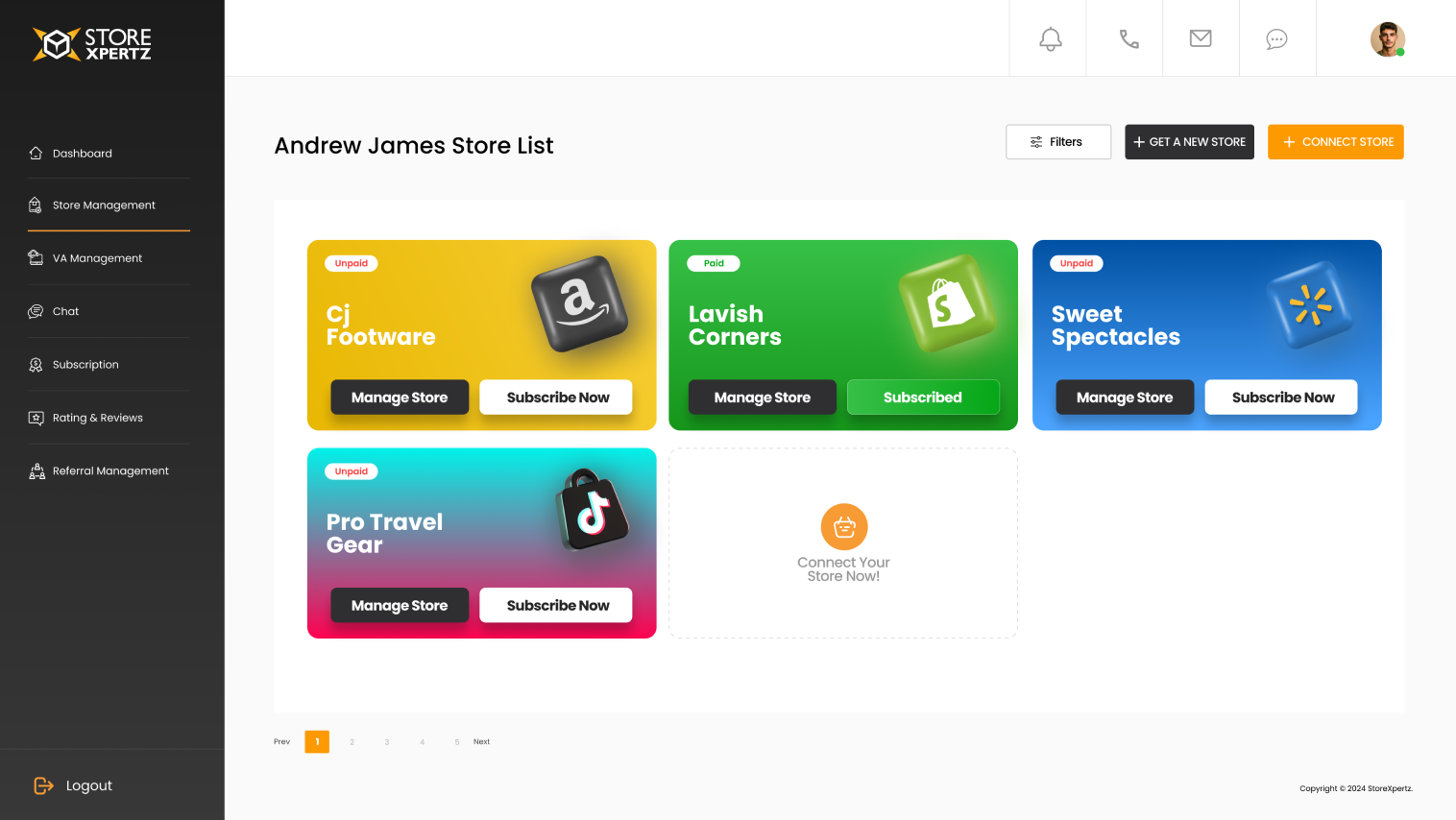The height and width of the screenshot is (820, 1456).
Task: Click GET A NEW STORE button
Action: [1189, 142]
